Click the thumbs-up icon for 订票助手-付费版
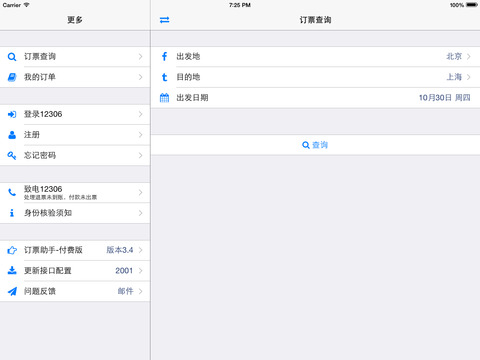480x360 pixels. point(12,250)
